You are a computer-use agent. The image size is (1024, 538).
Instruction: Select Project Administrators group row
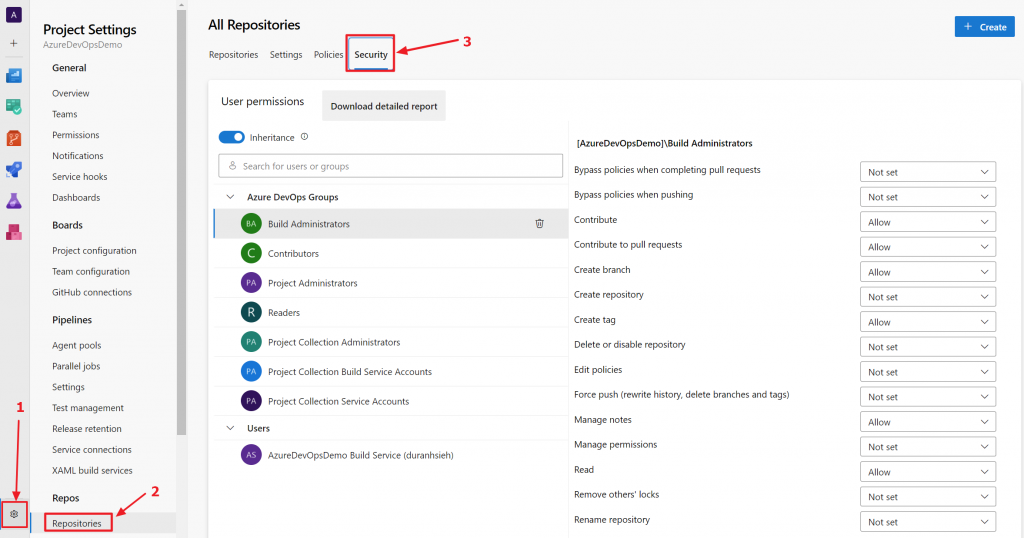(391, 283)
